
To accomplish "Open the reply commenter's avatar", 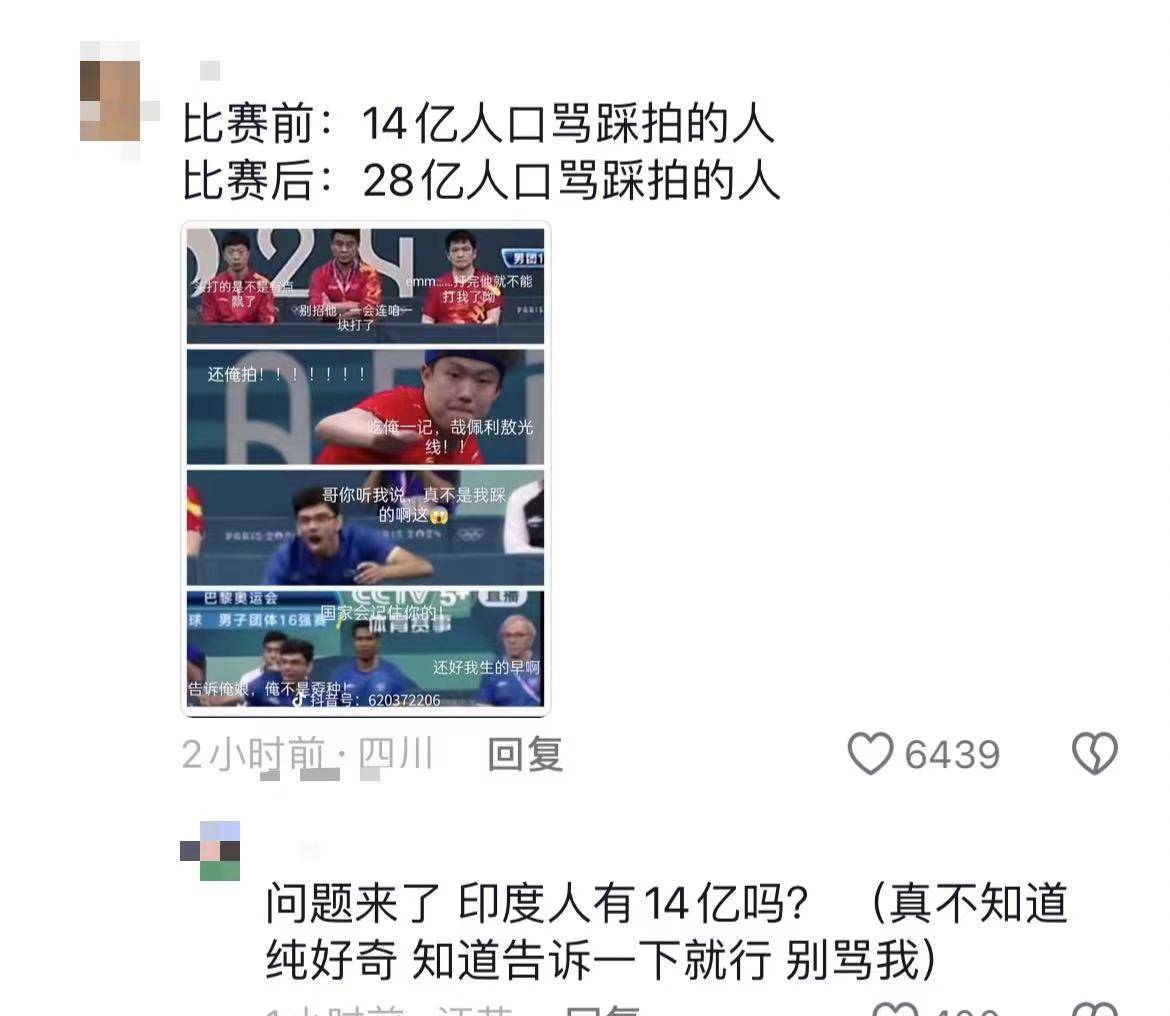I will (210, 851).
